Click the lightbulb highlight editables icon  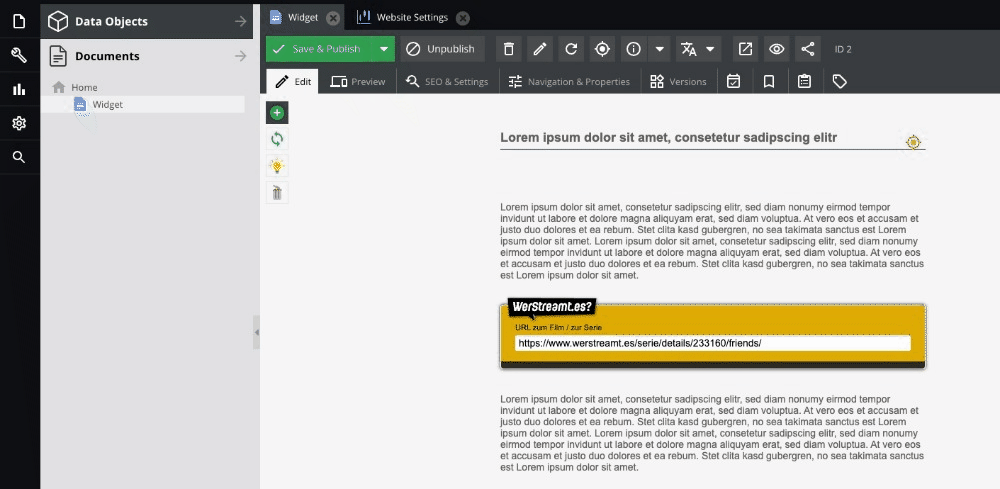tap(277, 166)
